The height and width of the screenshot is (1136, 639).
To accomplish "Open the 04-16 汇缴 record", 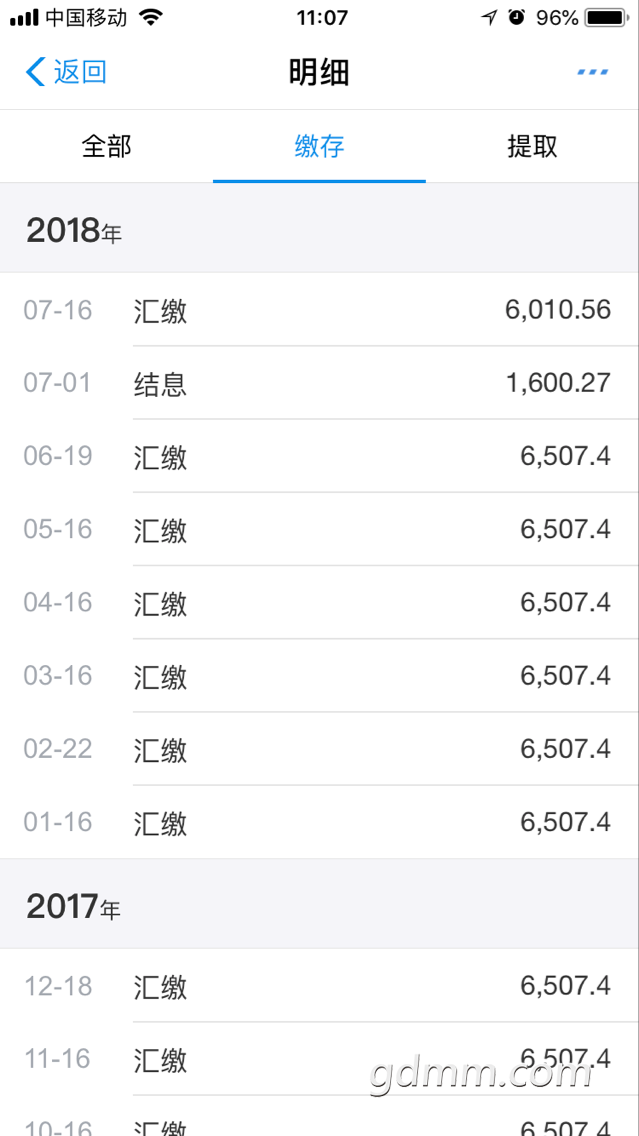I will 320,602.
